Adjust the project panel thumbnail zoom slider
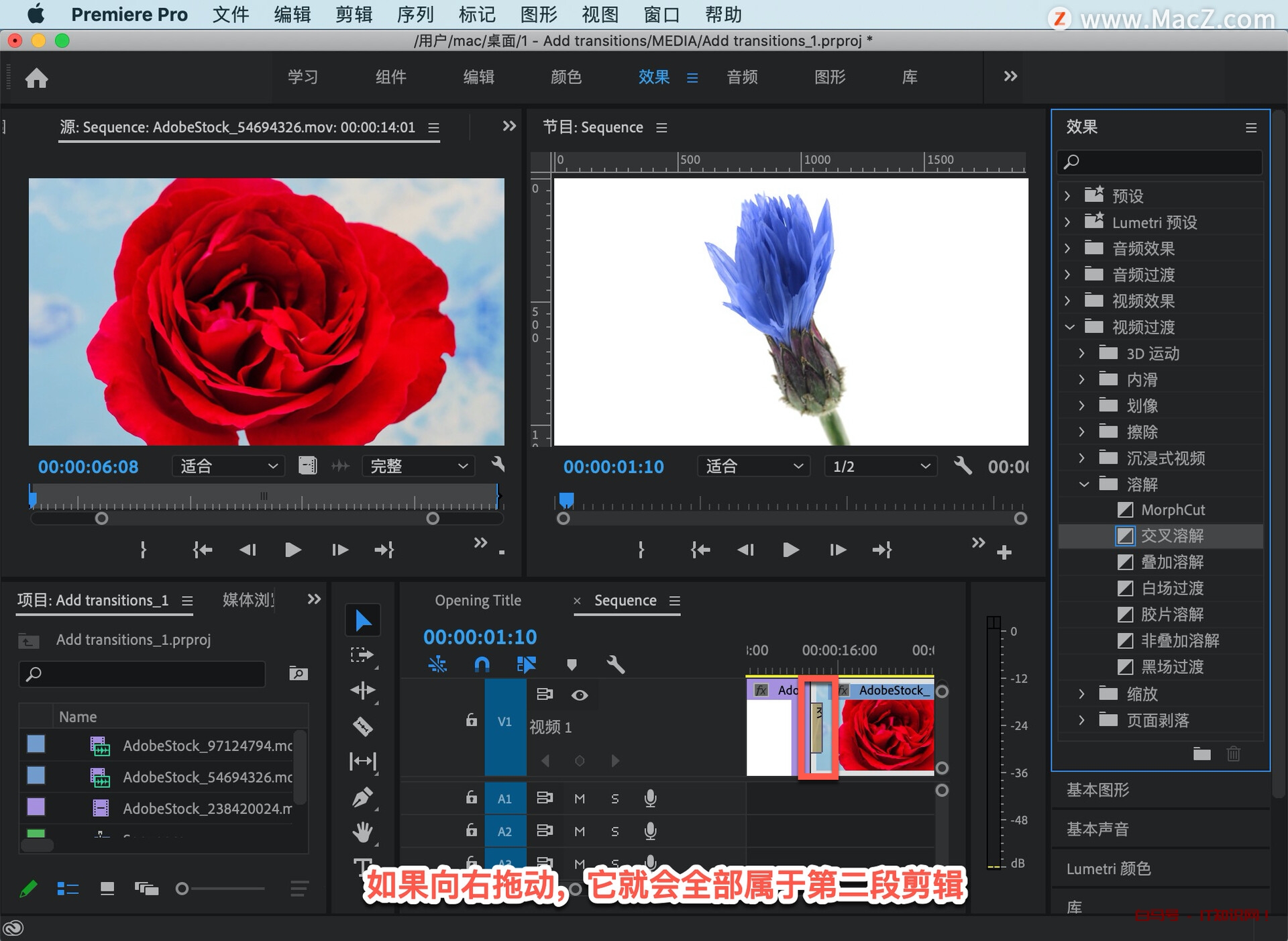Screen dimensions: 1288x941 [182, 889]
